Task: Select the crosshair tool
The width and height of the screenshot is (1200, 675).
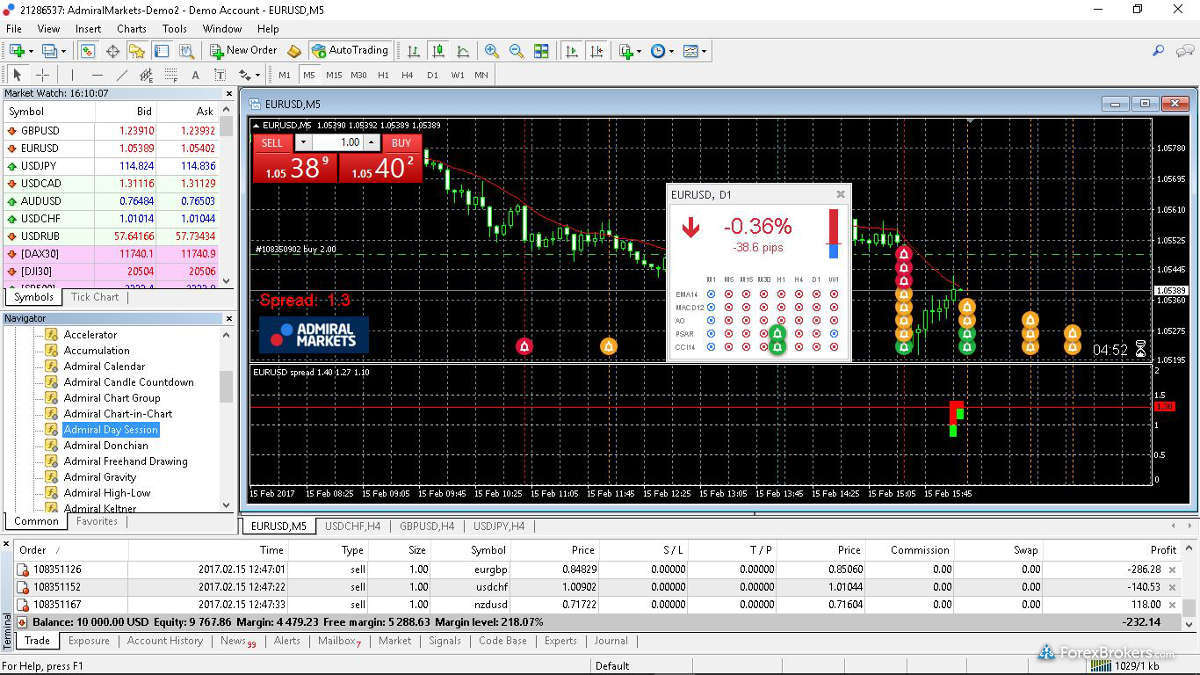Action: (x=42, y=75)
